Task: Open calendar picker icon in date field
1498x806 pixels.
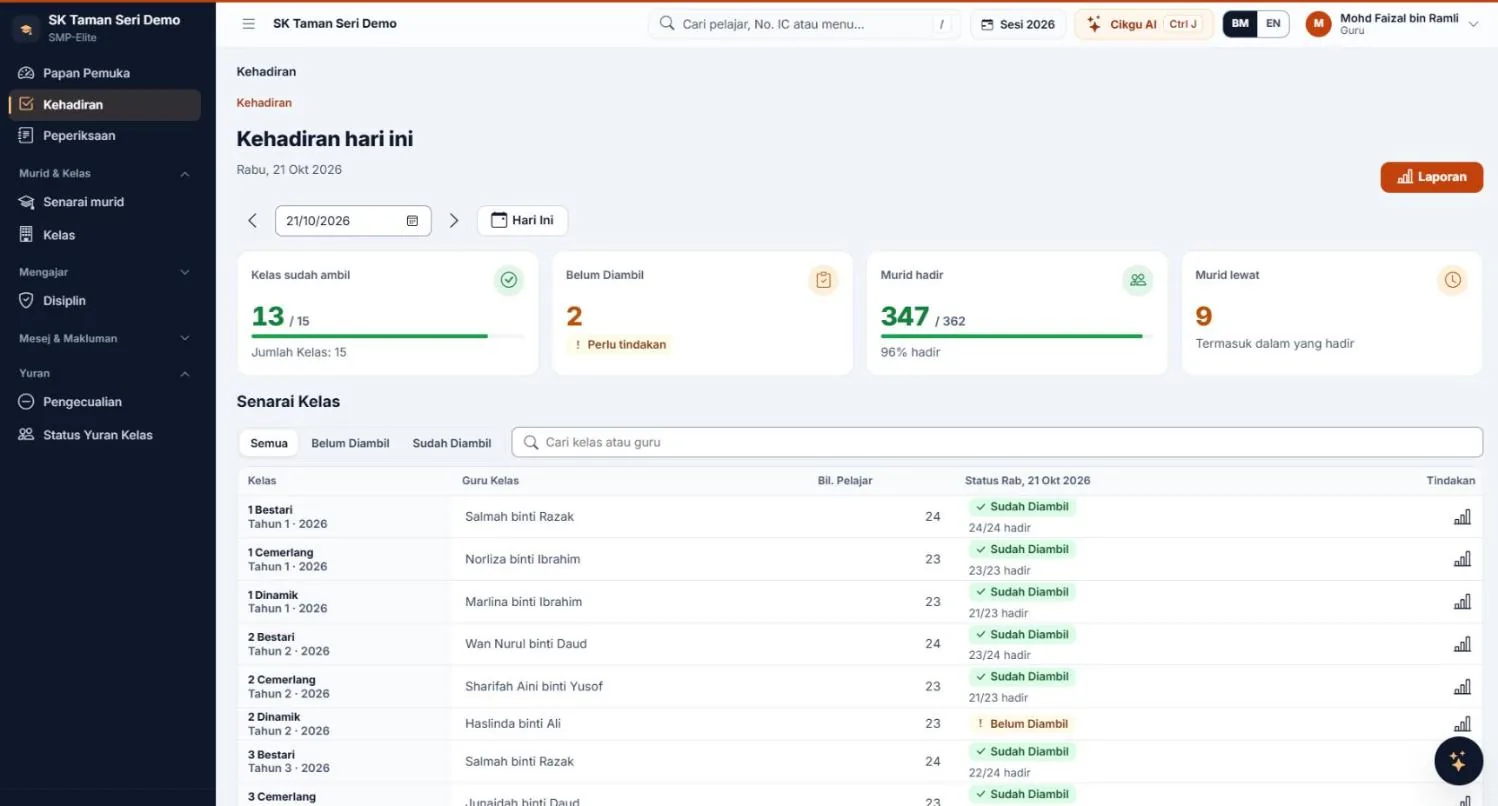Action: coord(412,221)
